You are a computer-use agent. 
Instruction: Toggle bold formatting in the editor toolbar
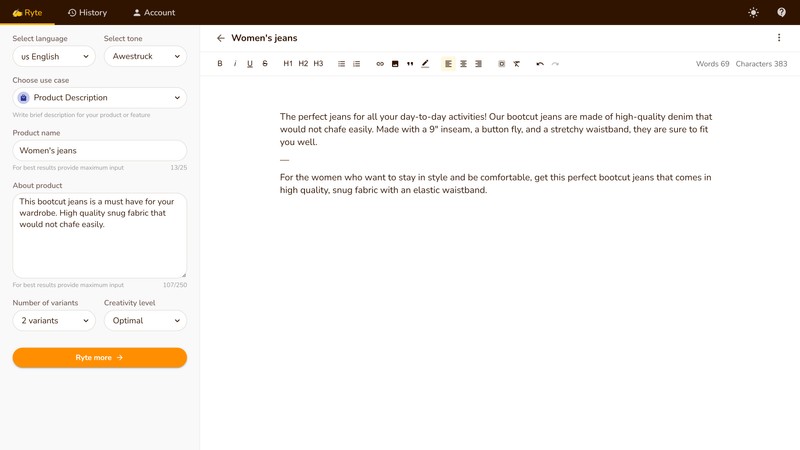point(220,64)
